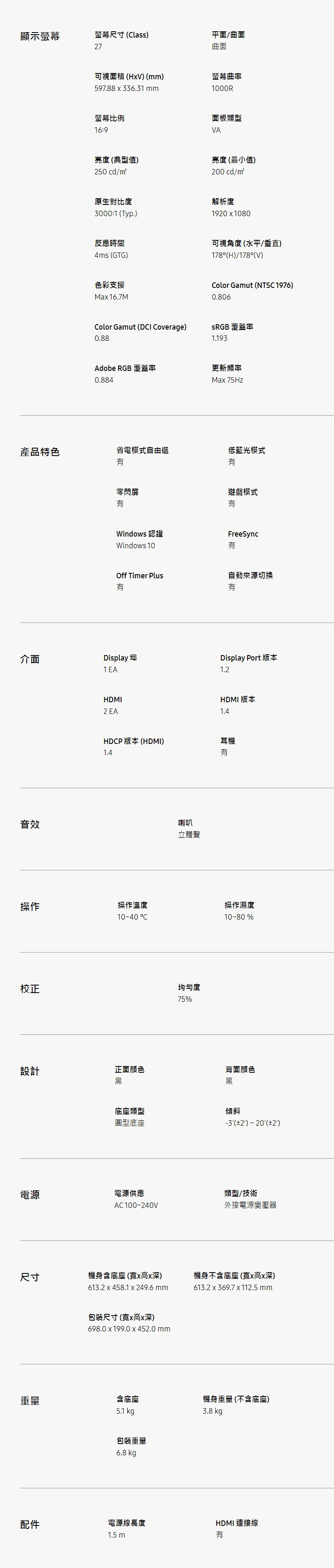
Task: Click the 螢幕曲率 spec label
Action: (x=227, y=77)
